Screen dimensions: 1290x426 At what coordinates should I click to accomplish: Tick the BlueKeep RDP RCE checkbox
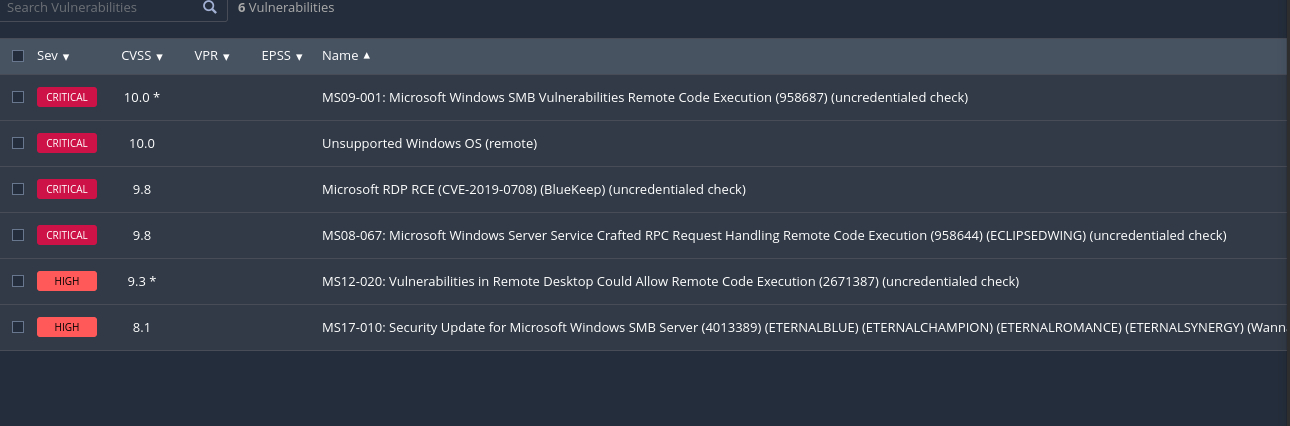tap(18, 189)
